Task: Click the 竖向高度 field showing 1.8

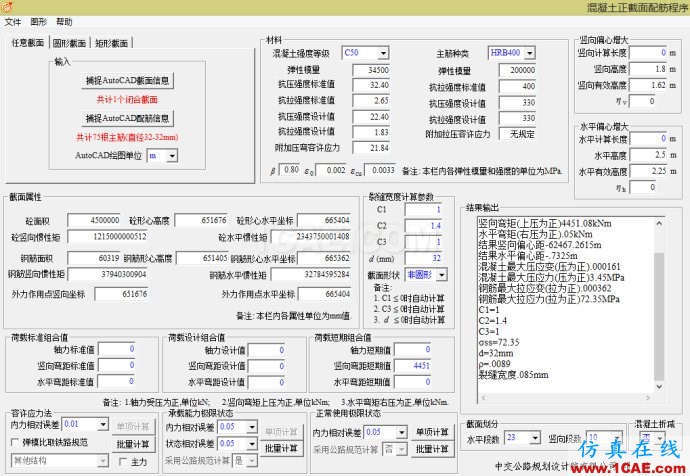Action: [649, 69]
